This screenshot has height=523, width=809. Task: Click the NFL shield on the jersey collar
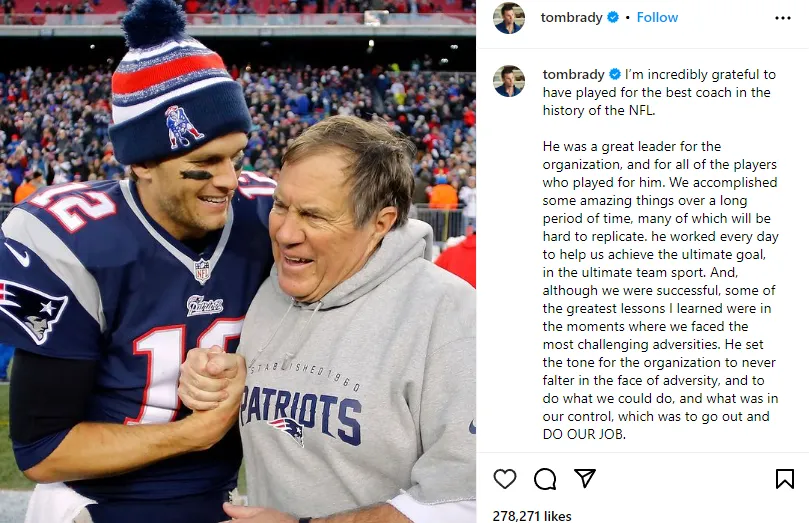click(x=202, y=270)
